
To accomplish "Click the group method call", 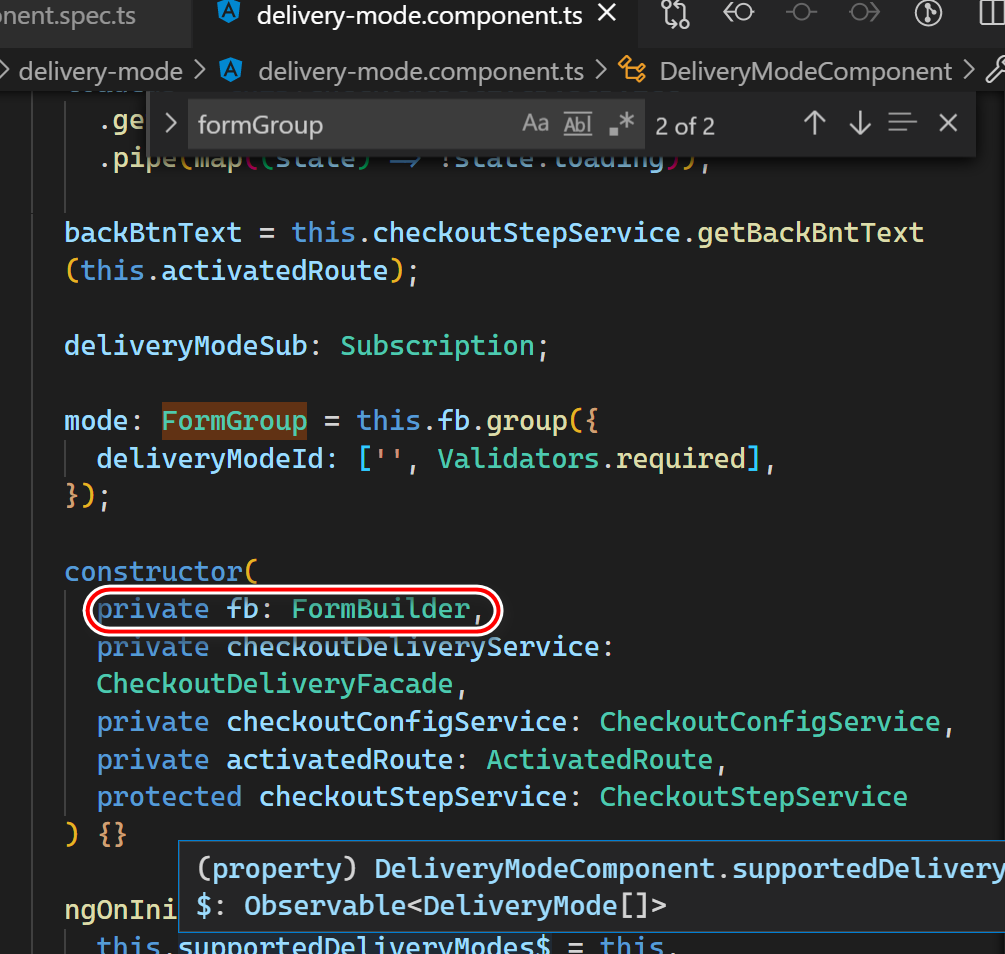I will [x=526, y=421].
